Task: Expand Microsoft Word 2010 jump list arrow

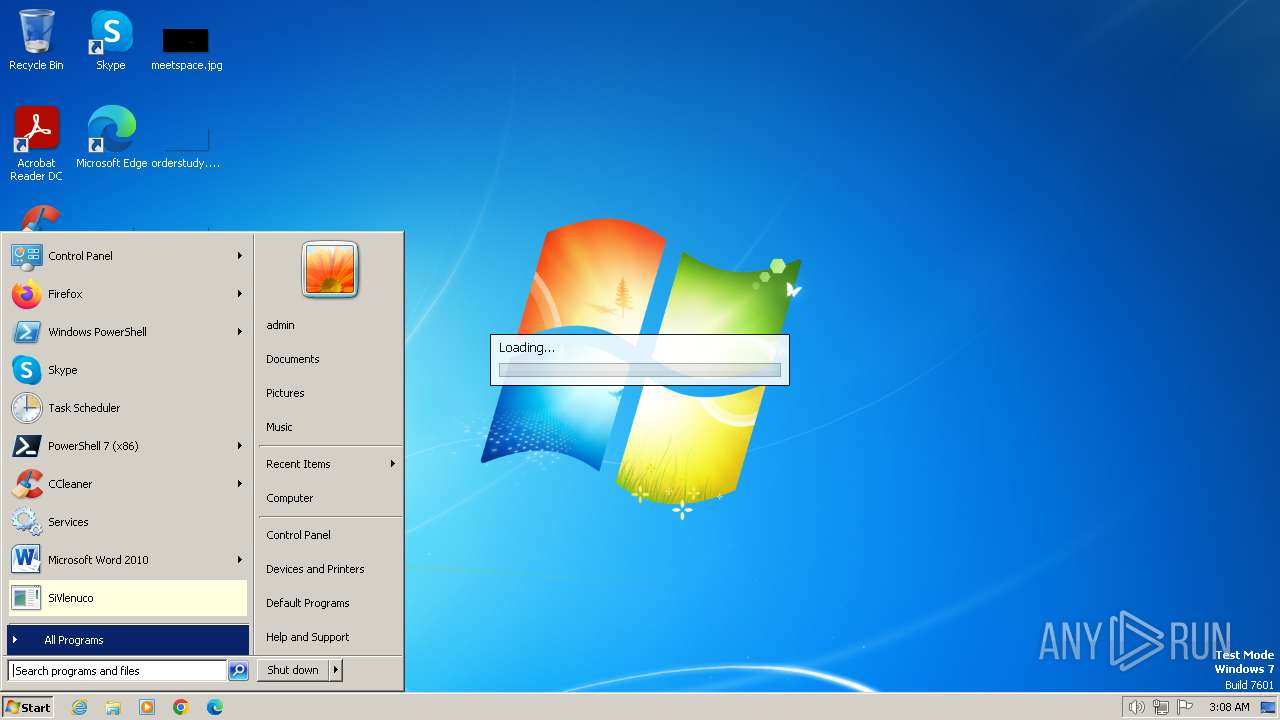Action: (x=240, y=560)
